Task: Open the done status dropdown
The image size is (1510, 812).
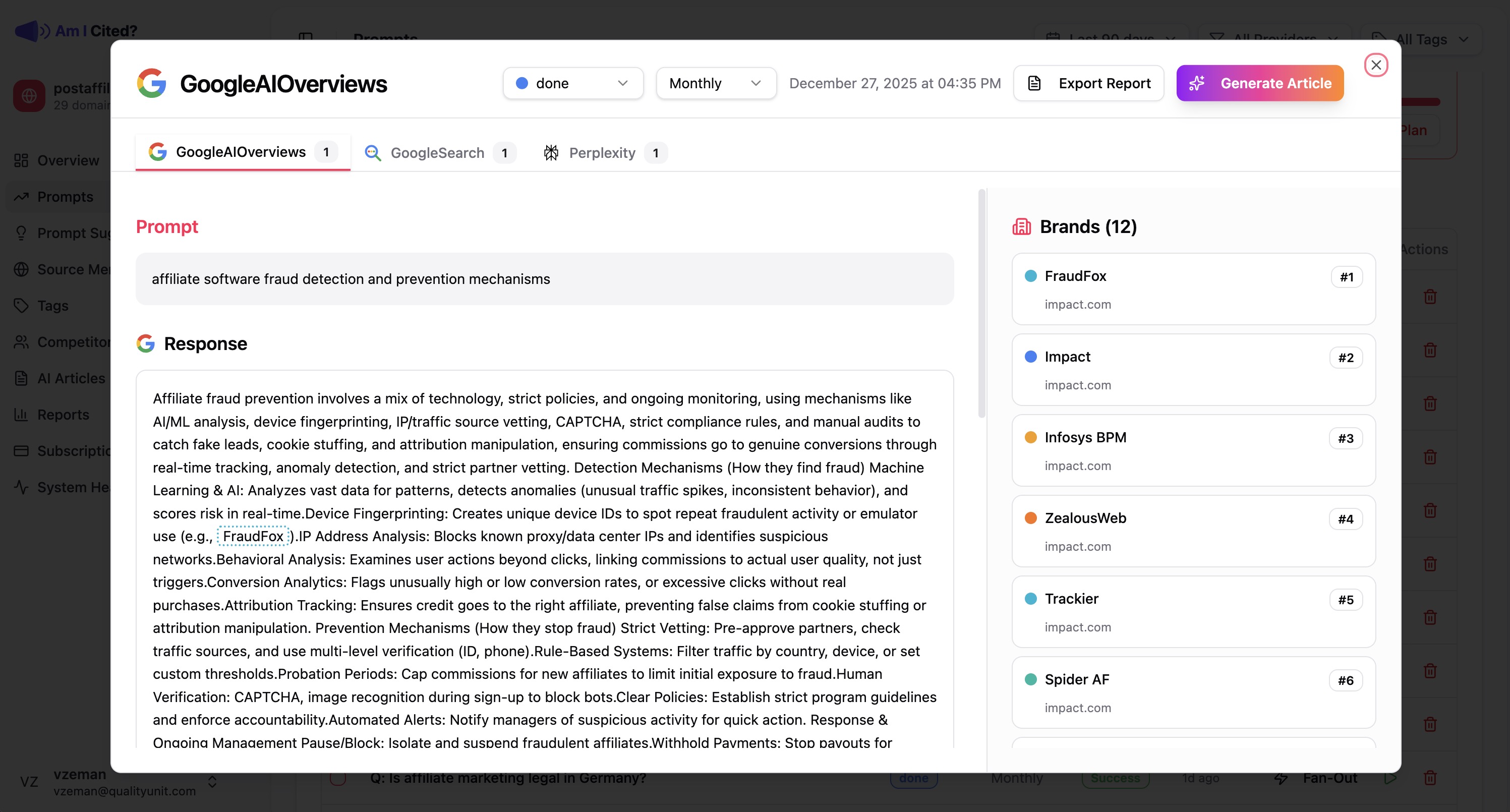Action: pos(573,83)
